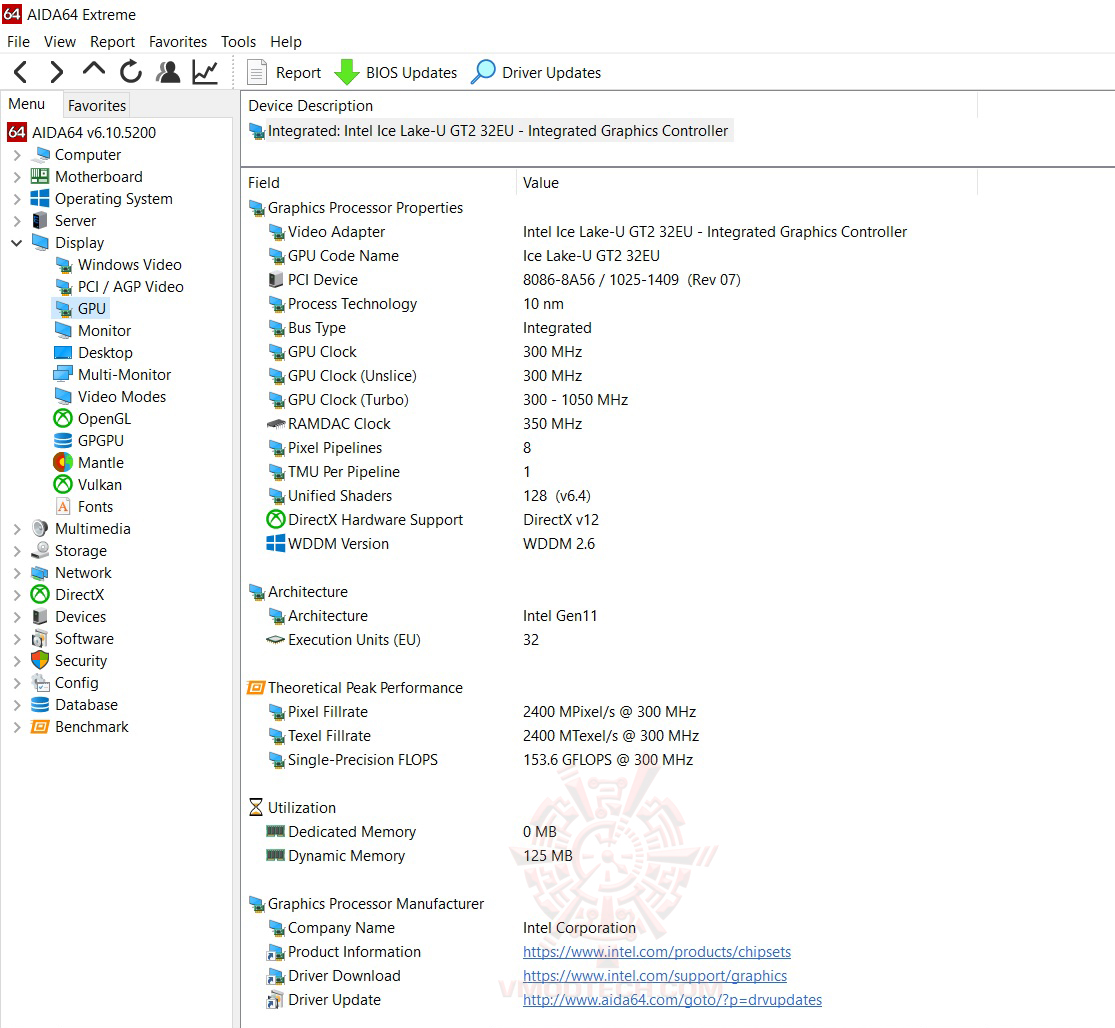Screen dimensions: 1115x1028
Task: Click the AIDA64 v6.10.5200 root node
Action: coord(94,132)
